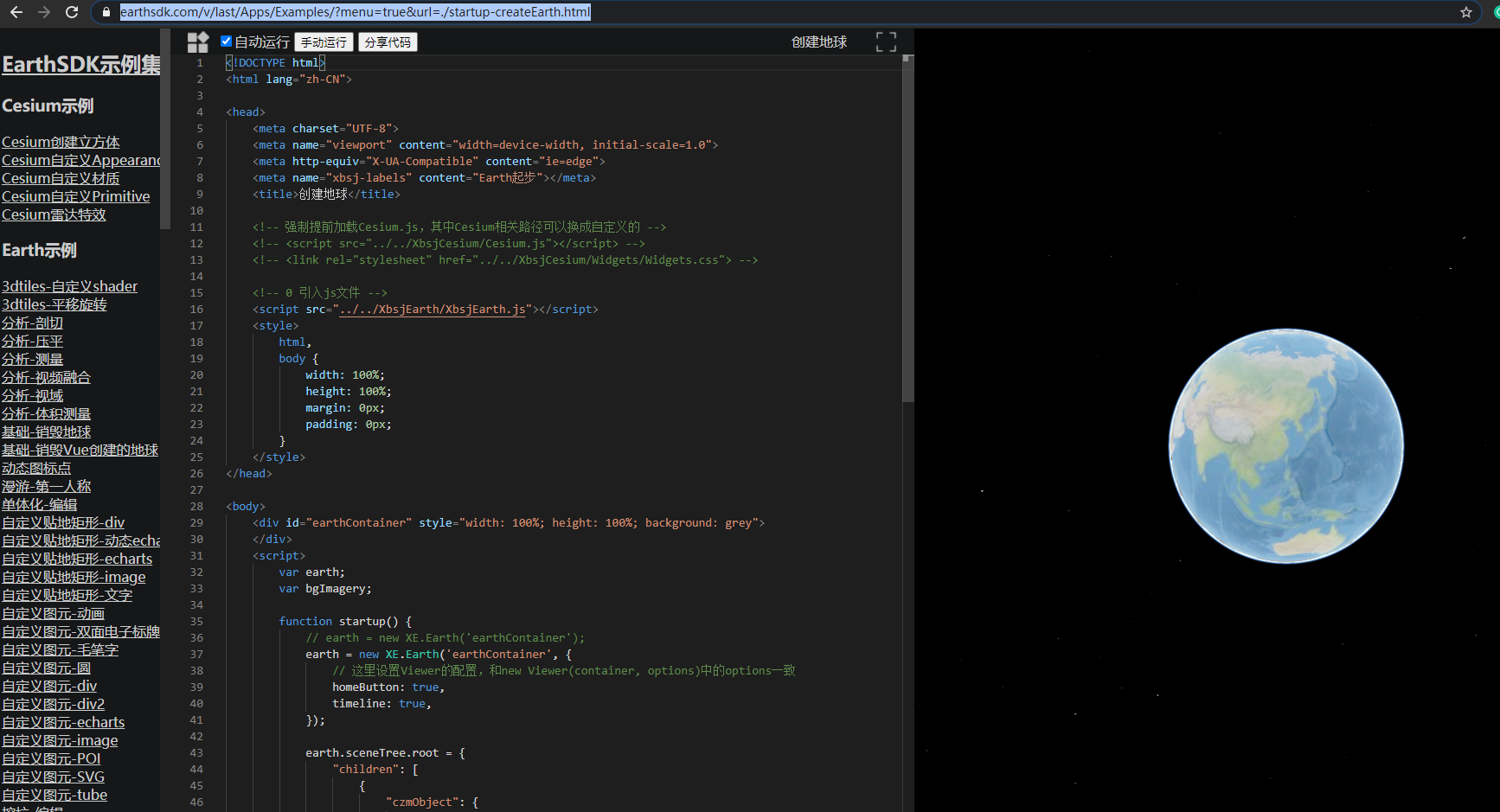The height and width of the screenshot is (812, 1500).
Task: Click the XbsjEarth.js script path in code
Action: 433,309
